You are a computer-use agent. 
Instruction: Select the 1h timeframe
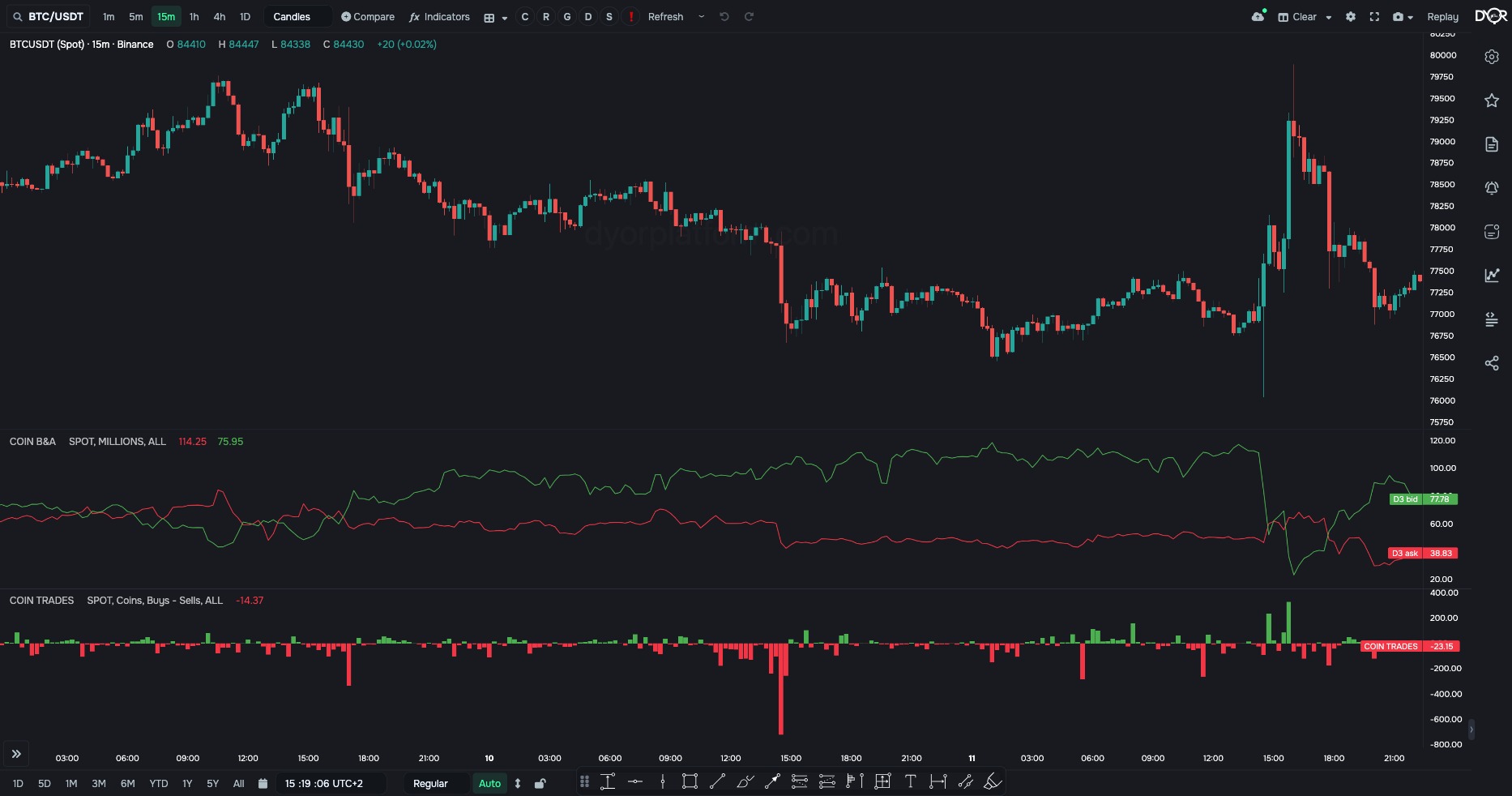(x=194, y=16)
